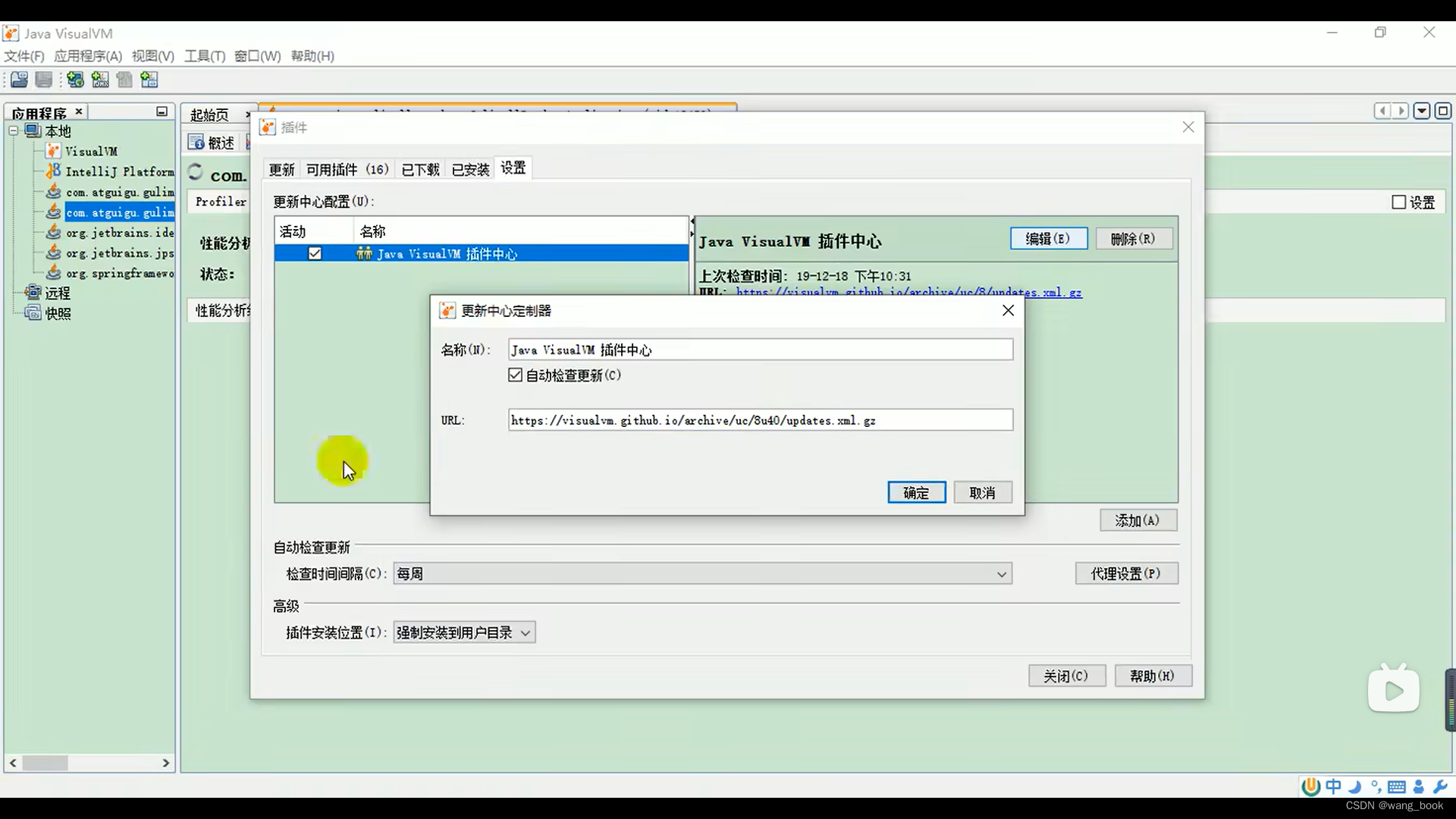1456x819 pixels.
Task: Select the 快照 (Snapshots) node
Action: pos(58,313)
